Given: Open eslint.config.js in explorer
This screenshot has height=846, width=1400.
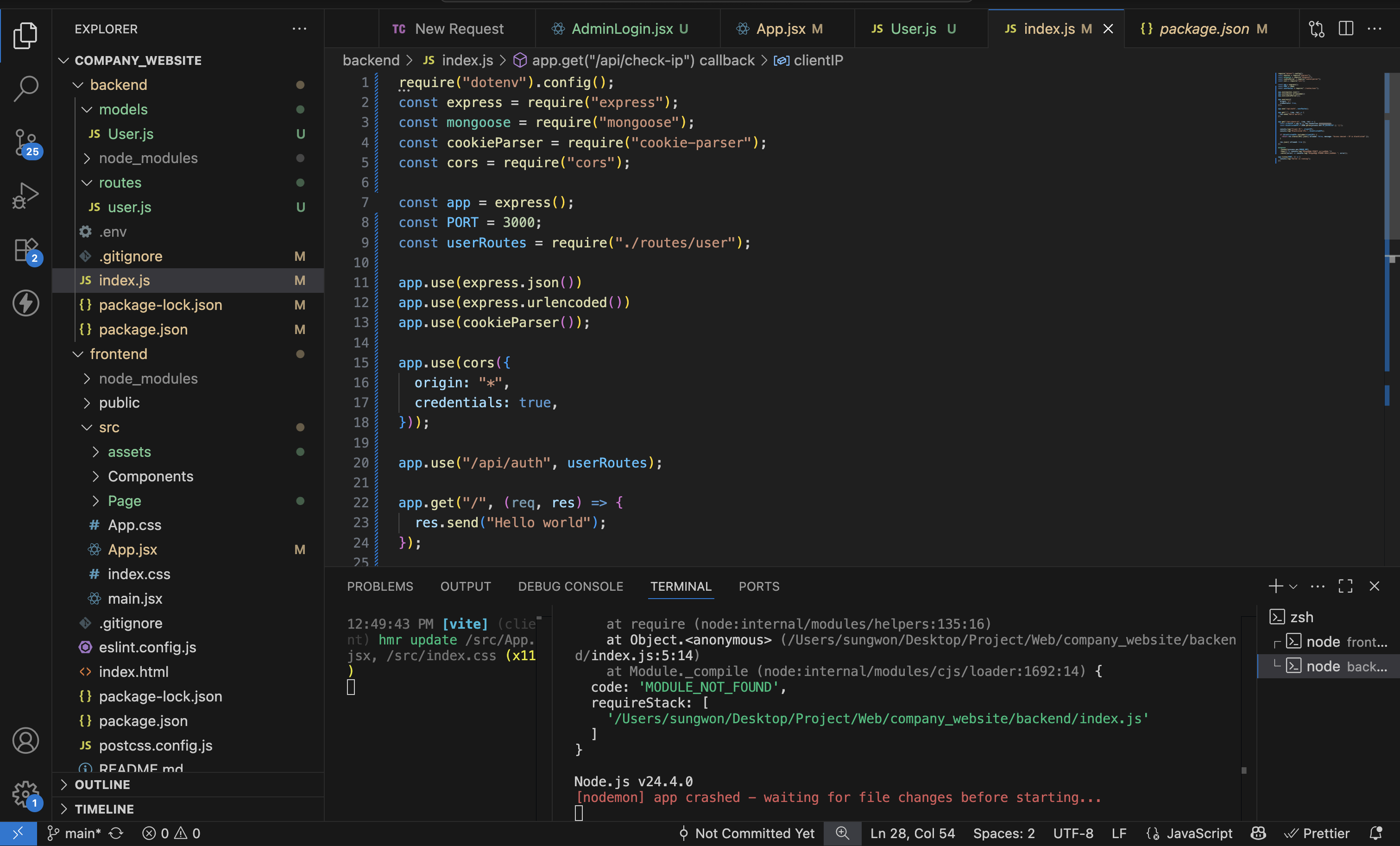Looking at the screenshot, I should click(x=188, y=647).
